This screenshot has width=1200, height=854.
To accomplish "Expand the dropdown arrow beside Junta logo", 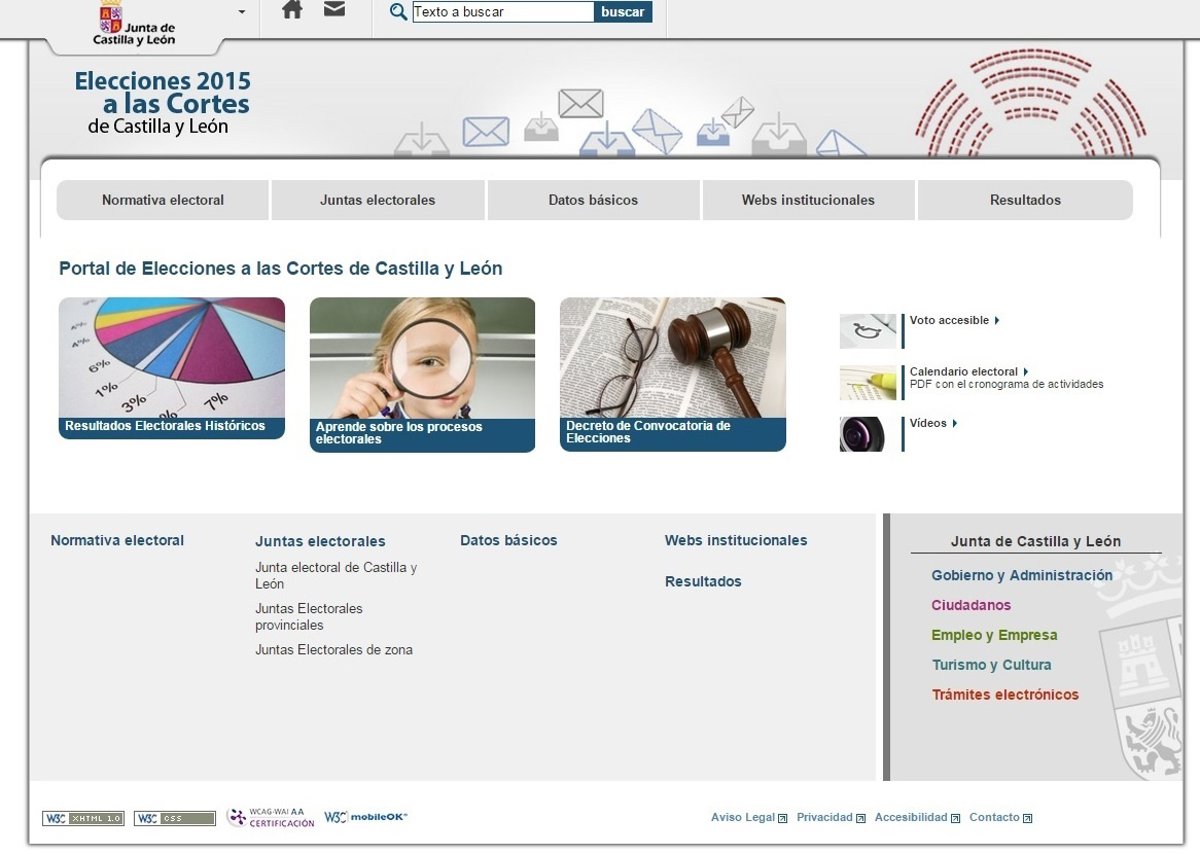I will click(x=242, y=12).
